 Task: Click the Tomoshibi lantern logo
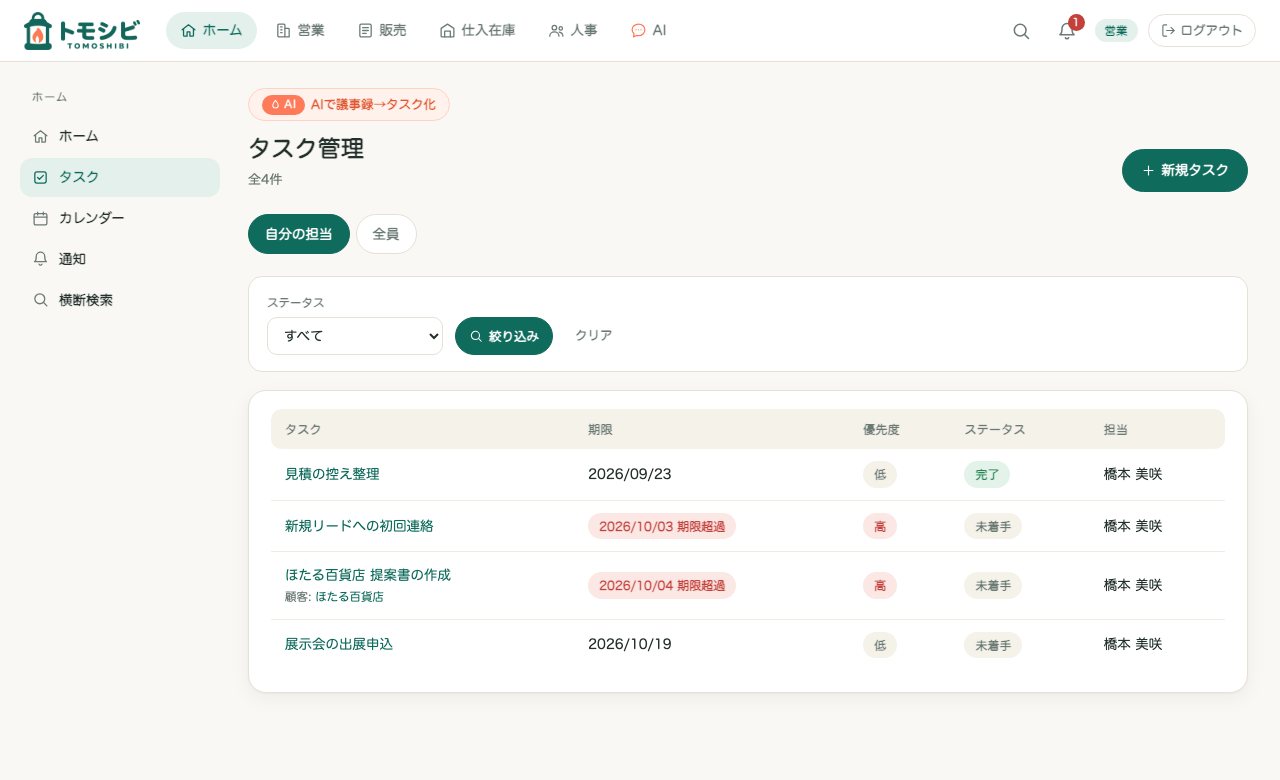click(80, 31)
